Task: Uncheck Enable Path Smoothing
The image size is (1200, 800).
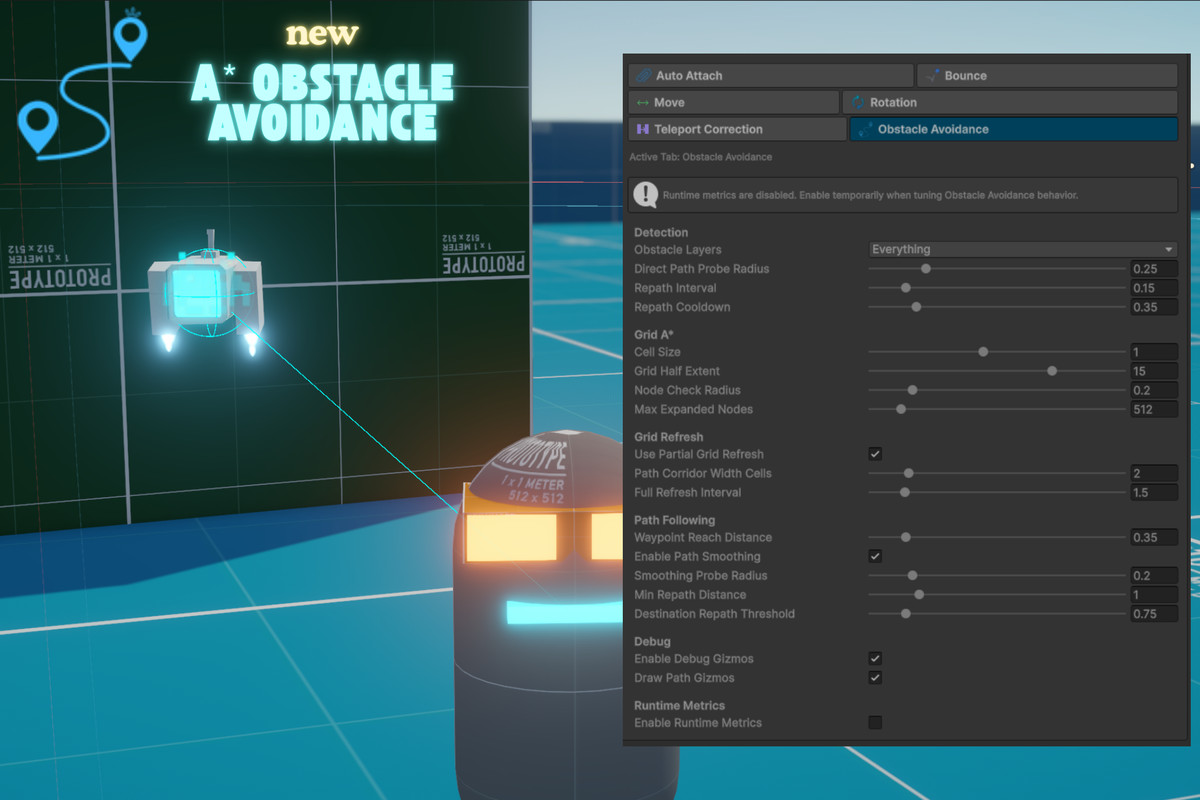Action: coord(875,556)
